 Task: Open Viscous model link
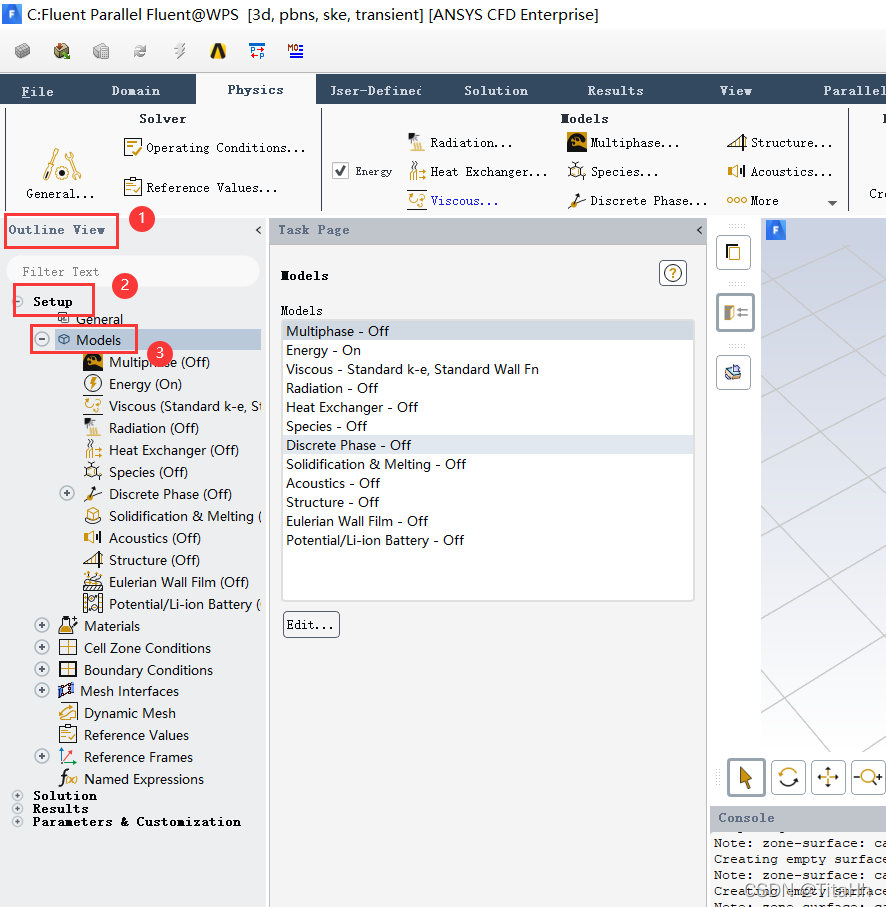[453, 201]
